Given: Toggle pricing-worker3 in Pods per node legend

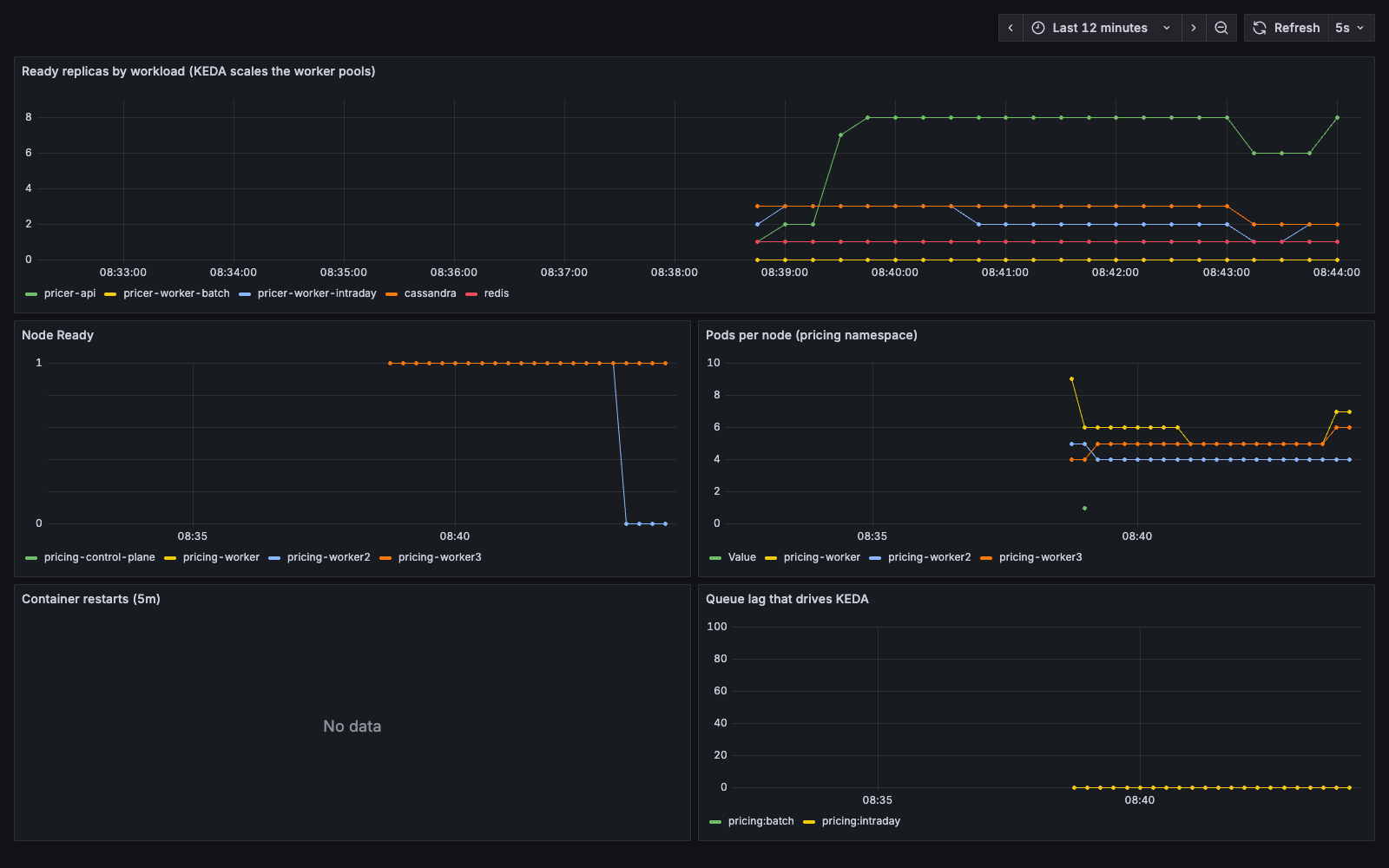Looking at the screenshot, I should point(1041,557).
